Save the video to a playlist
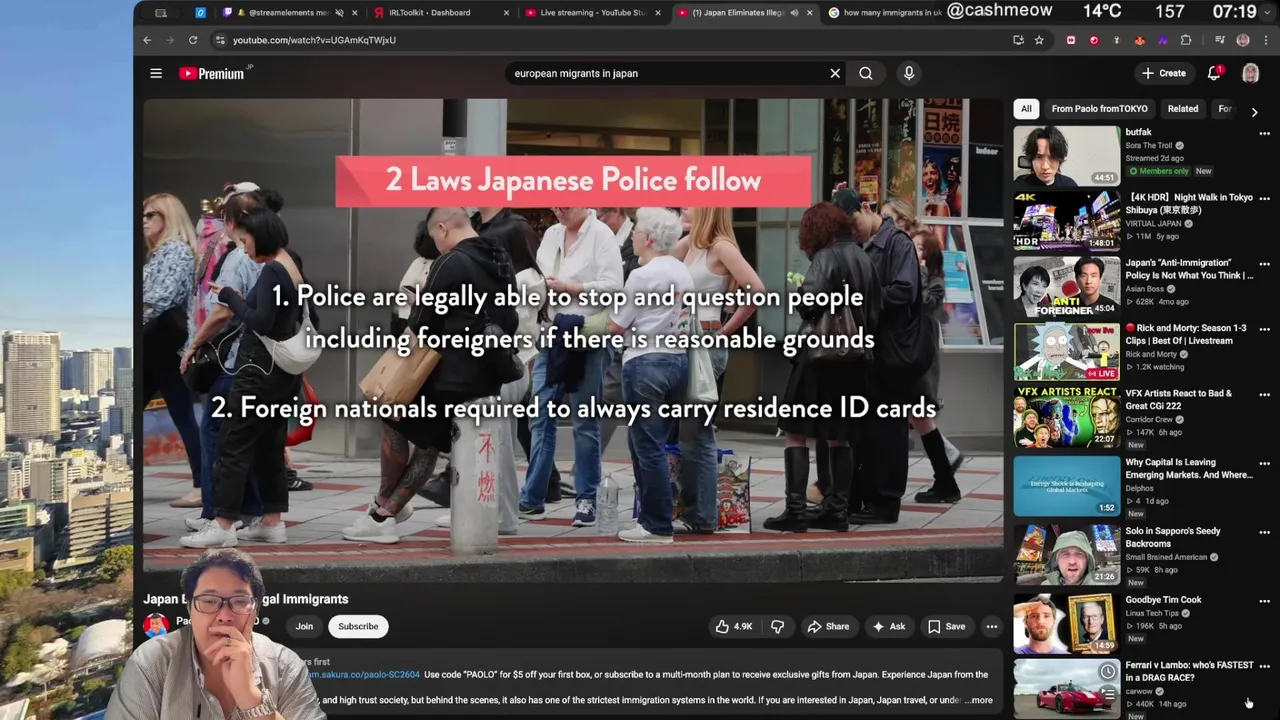 point(946,626)
